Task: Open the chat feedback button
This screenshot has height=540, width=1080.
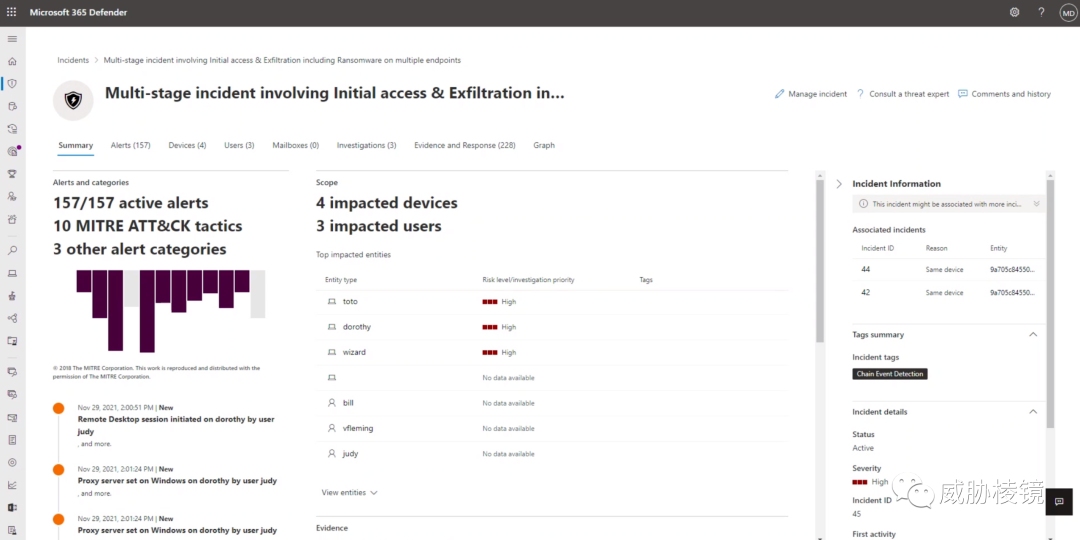Action: [1059, 501]
